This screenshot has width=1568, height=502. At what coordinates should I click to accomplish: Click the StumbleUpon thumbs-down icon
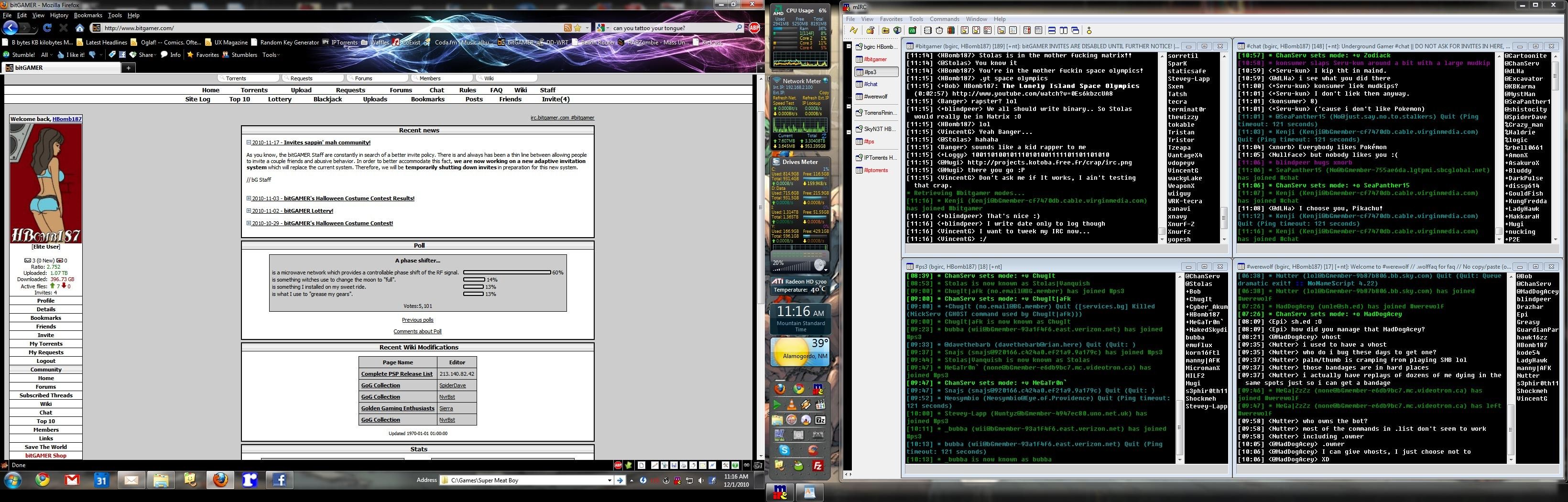pos(93,55)
